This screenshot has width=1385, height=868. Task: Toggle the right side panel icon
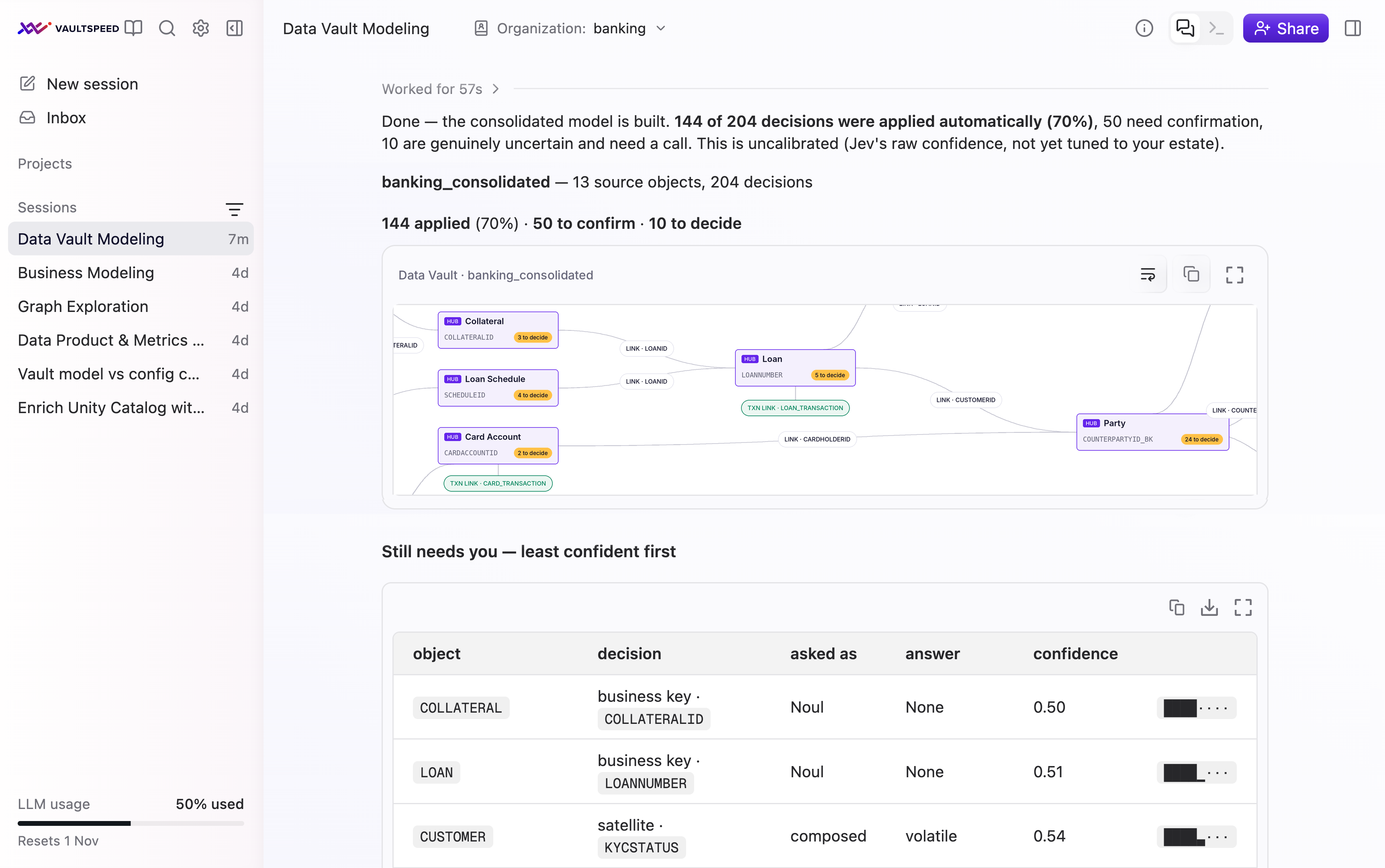point(1353,28)
